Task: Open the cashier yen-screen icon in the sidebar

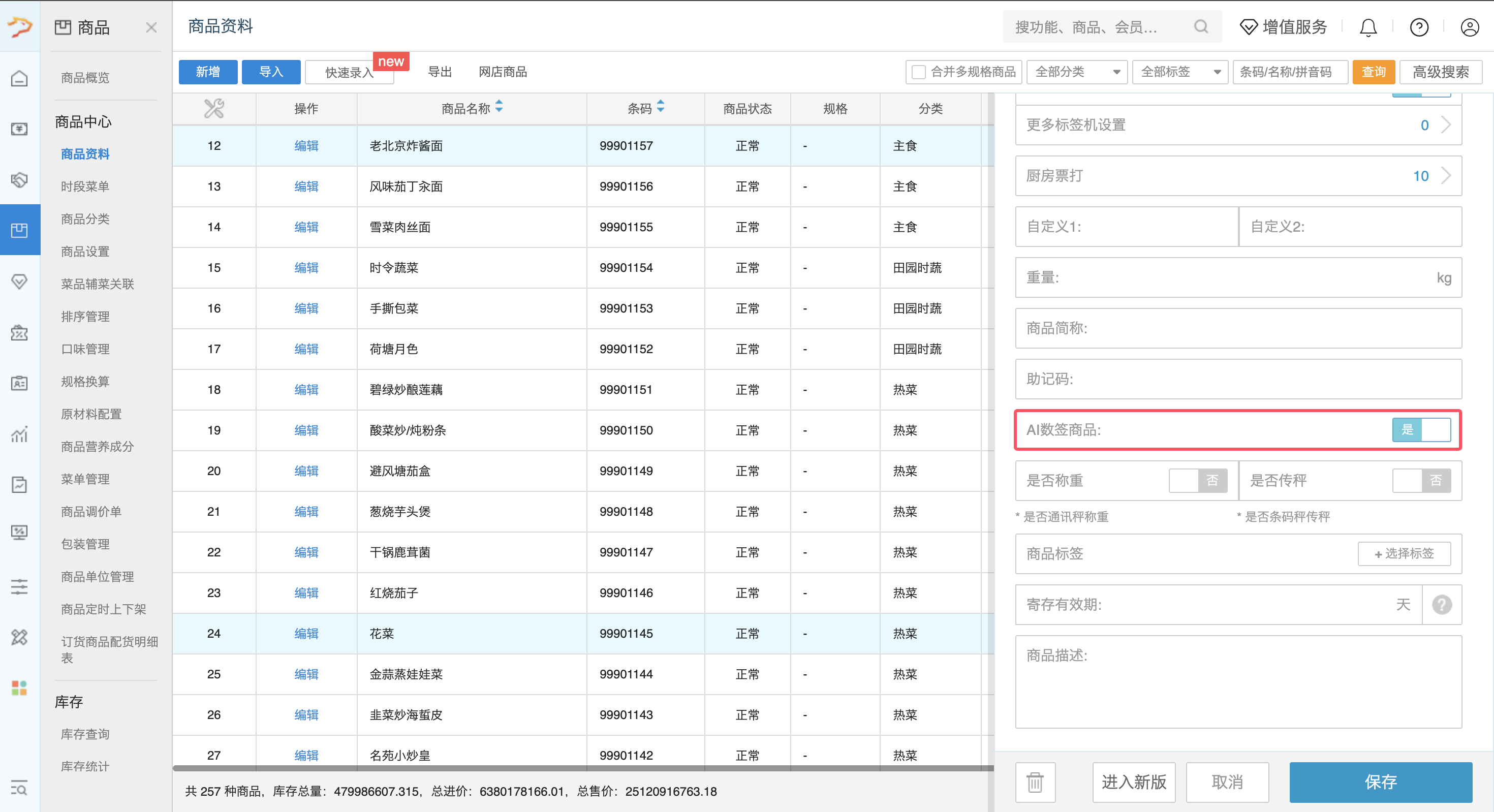Action: tap(20, 129)
